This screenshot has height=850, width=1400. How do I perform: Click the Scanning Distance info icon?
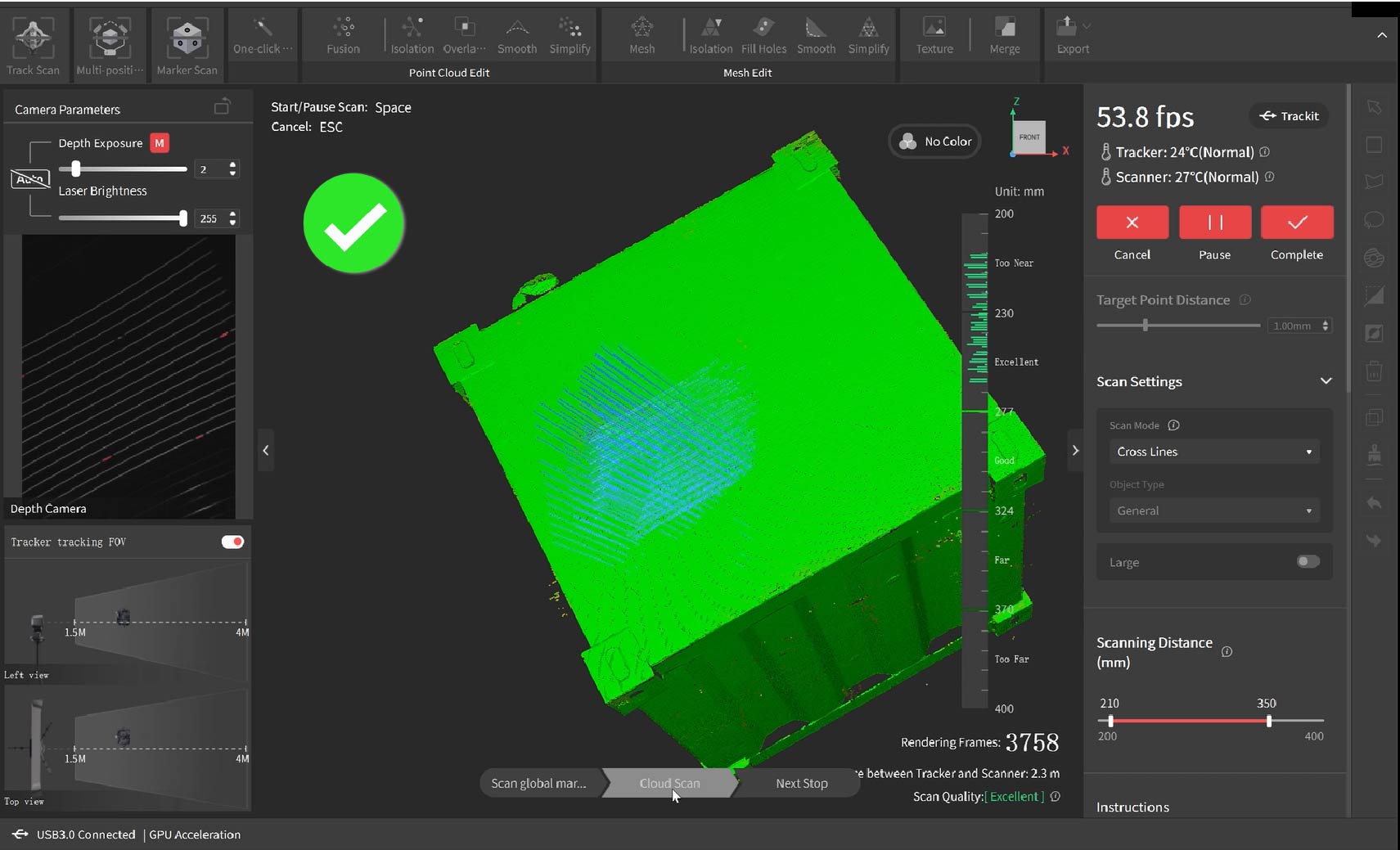(x=1227, y=652)
